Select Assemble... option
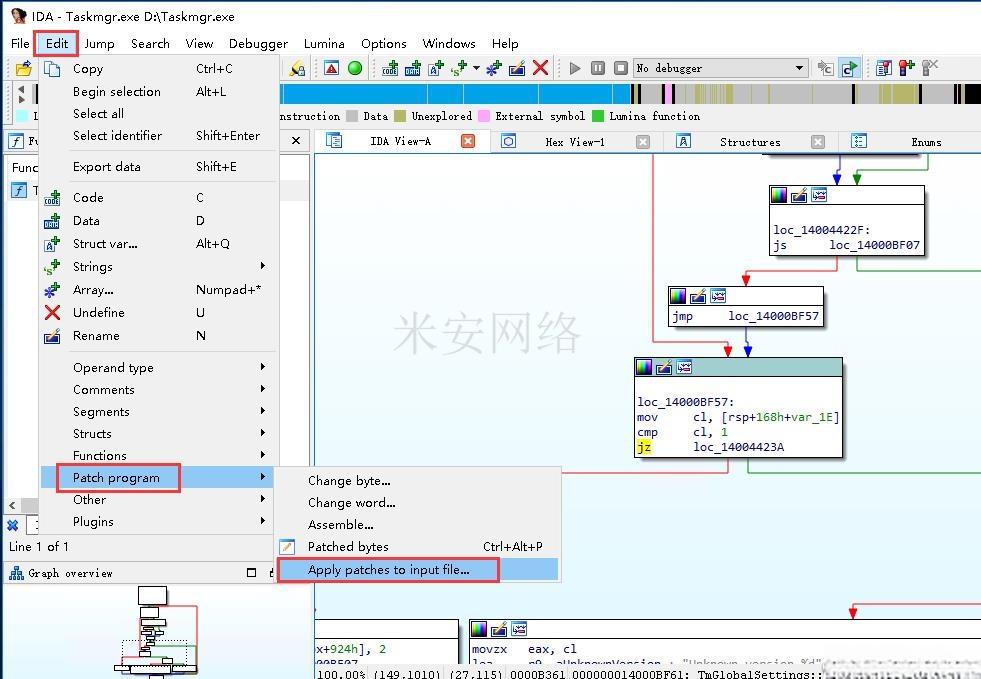This screenshot has width=981, height=679. 417,524
